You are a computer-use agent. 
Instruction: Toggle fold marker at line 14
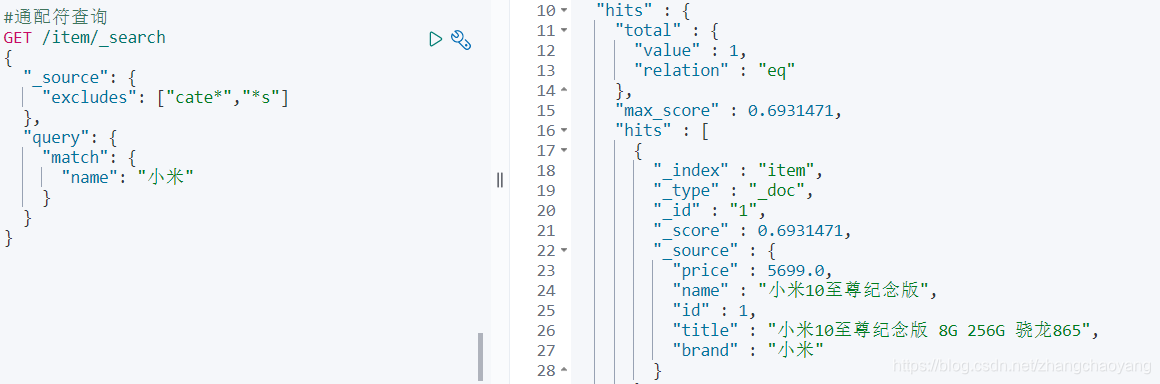(x=564, y=91)
